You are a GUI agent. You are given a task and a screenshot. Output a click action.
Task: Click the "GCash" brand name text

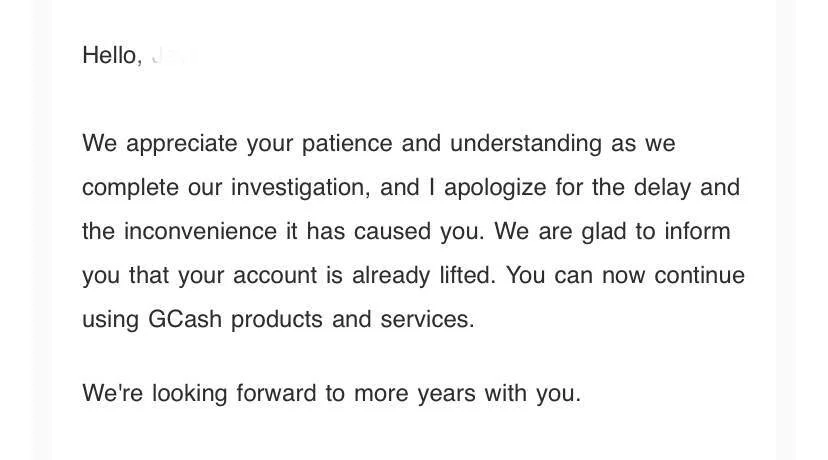[x=185, y=320]
